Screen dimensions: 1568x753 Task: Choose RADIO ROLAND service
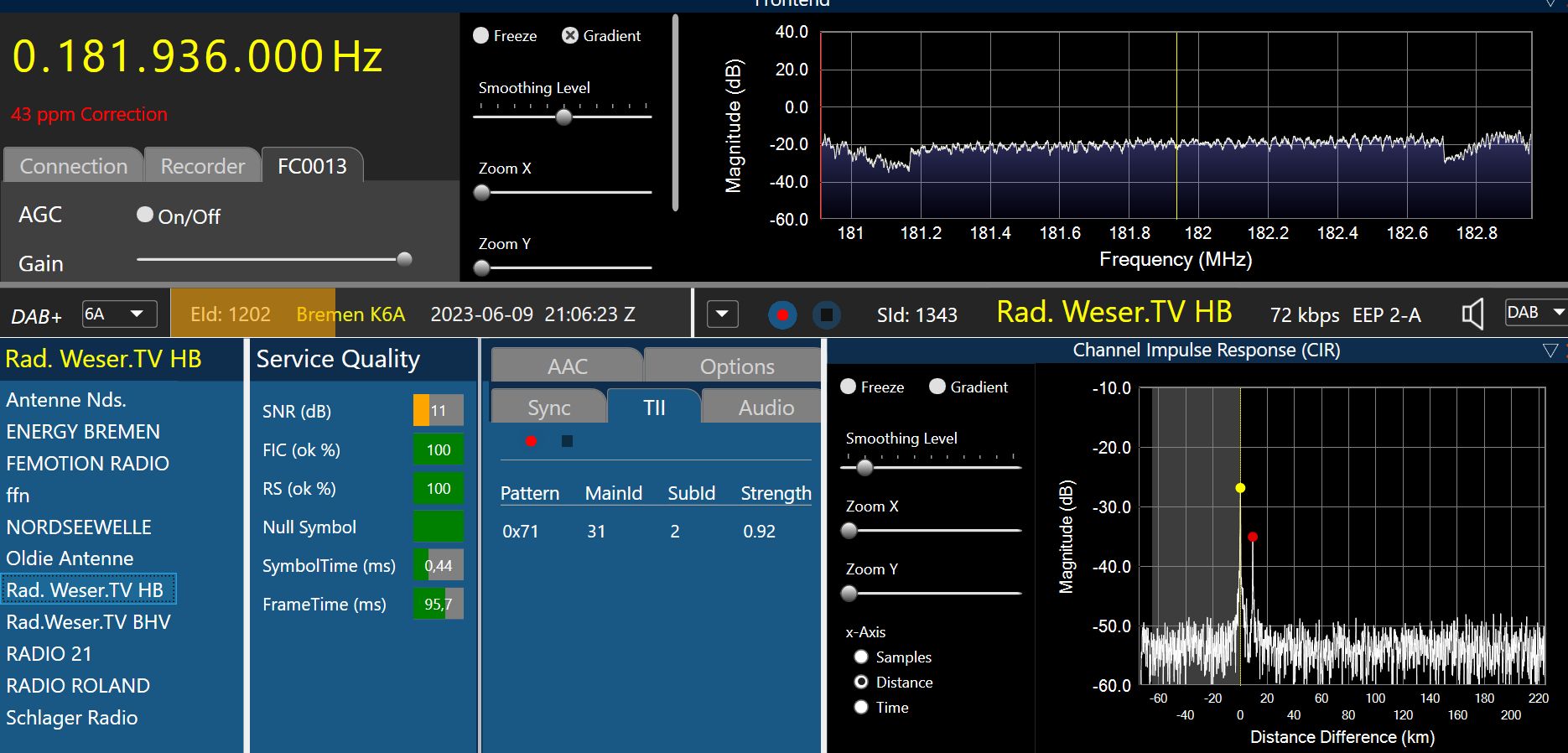click(78, 686)
